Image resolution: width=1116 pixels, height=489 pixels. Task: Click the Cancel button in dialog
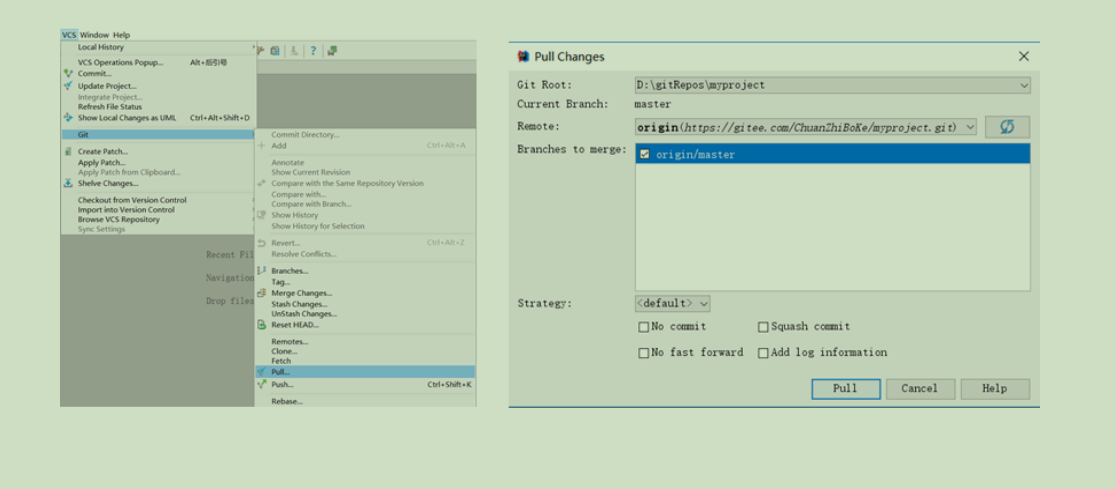pyautogui.click(x=920, y=389)
